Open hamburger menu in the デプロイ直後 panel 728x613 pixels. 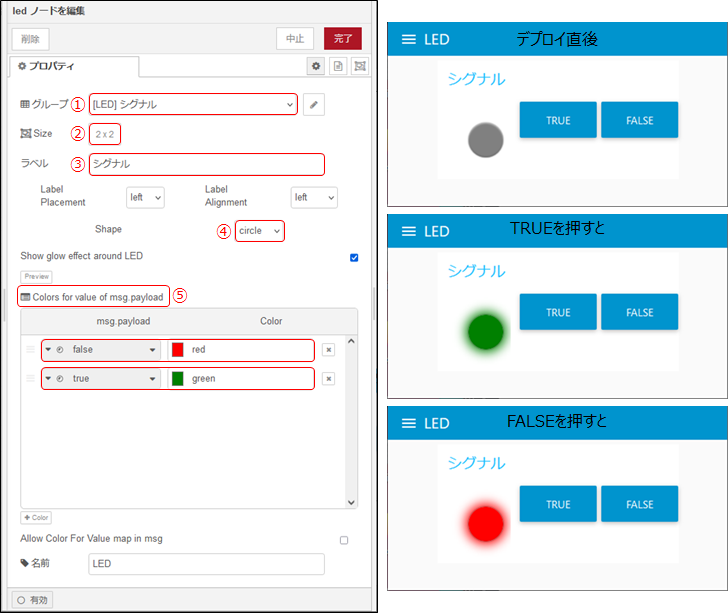click(408, 39)
